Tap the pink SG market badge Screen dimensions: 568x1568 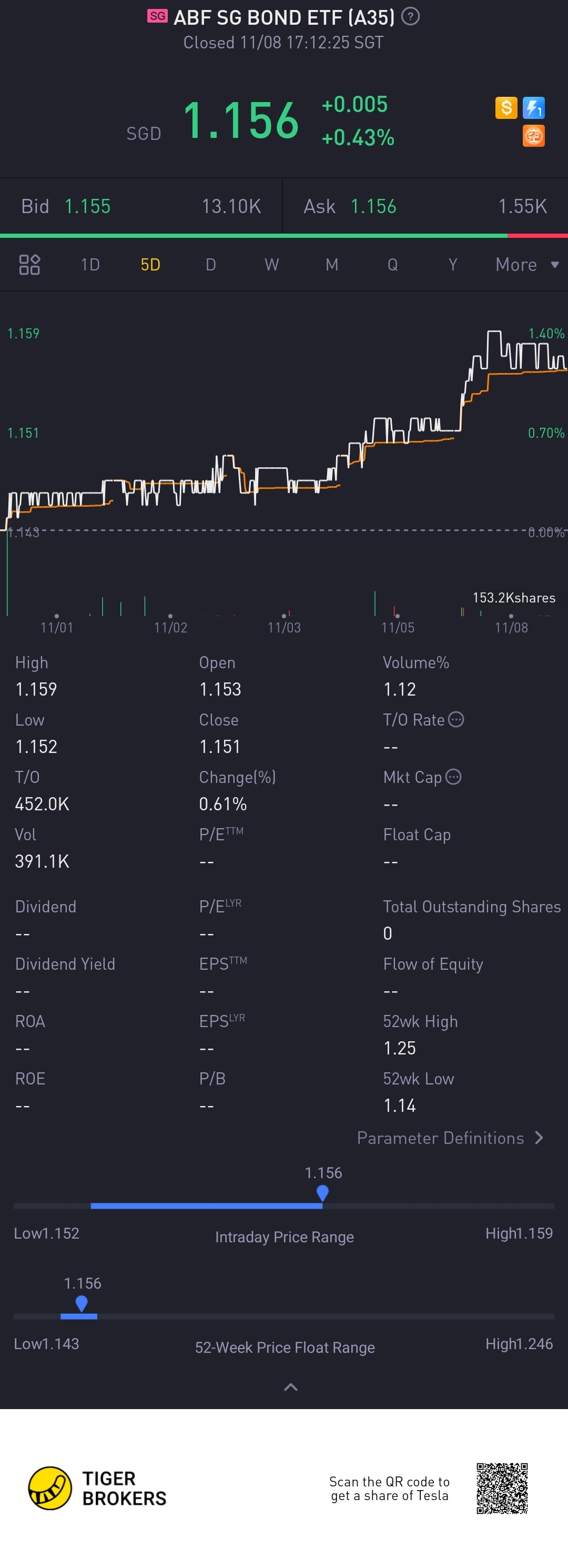(157, 16)
